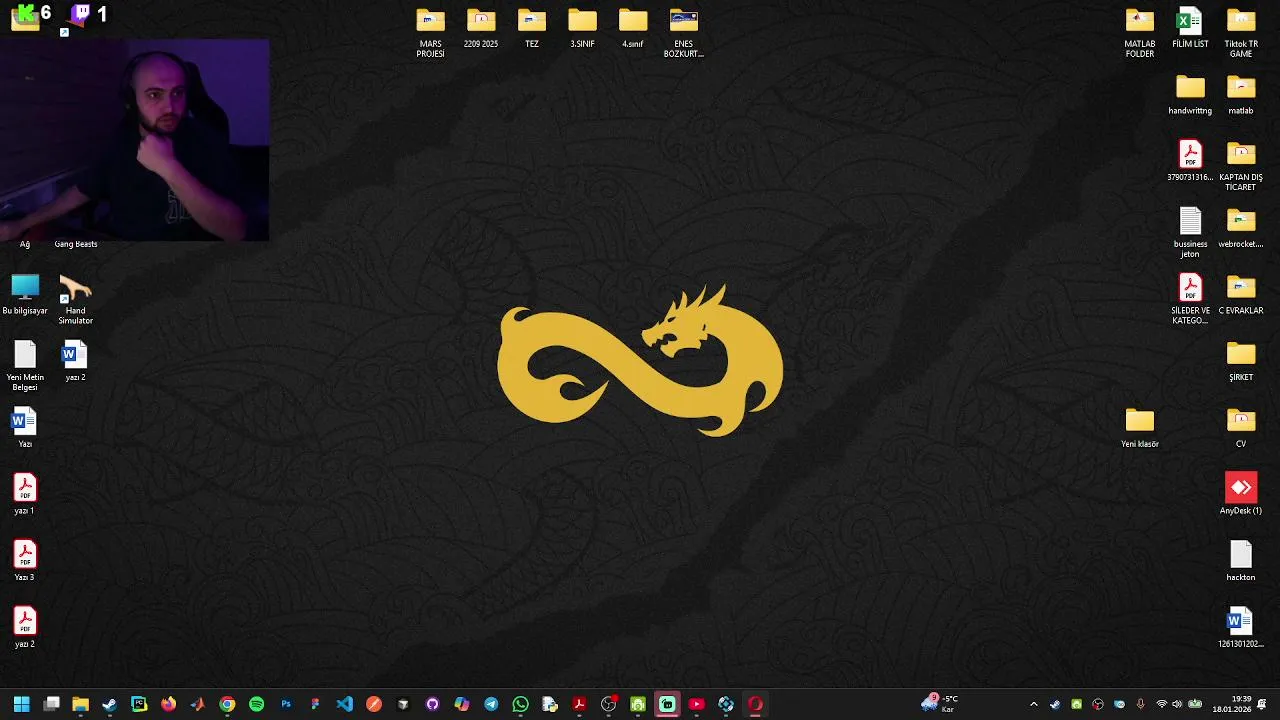Open the 1261301202 Word document
1280x720 pixels.
1241,629
